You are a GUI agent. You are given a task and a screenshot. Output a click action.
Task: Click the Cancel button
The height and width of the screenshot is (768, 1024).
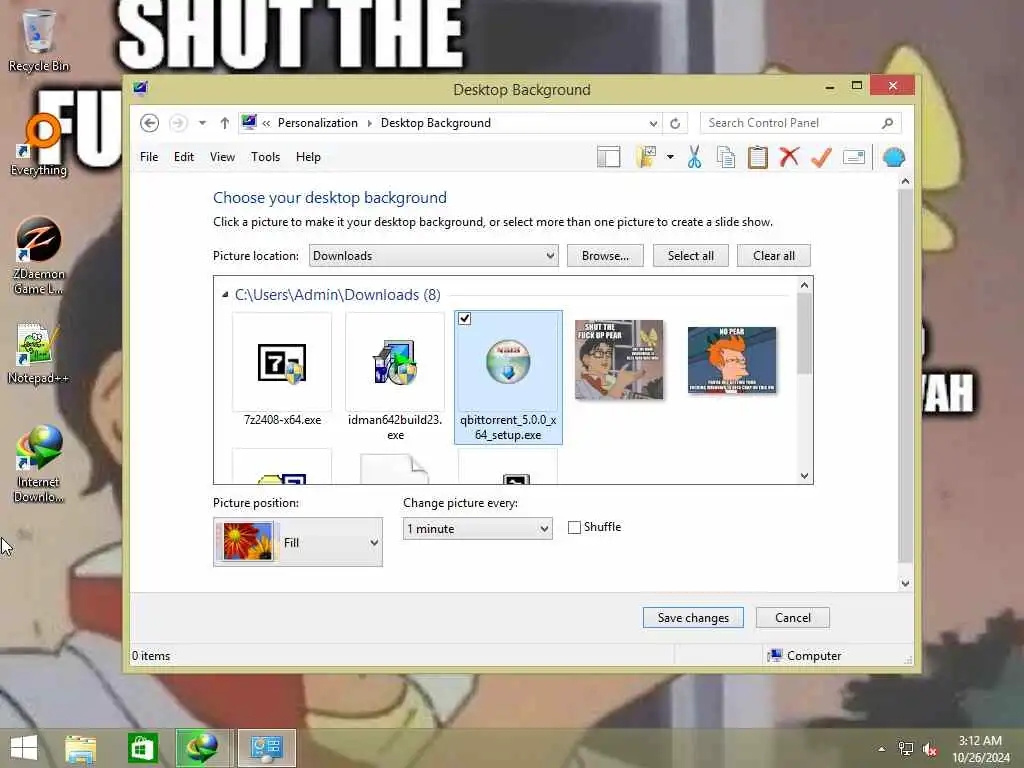793,618
